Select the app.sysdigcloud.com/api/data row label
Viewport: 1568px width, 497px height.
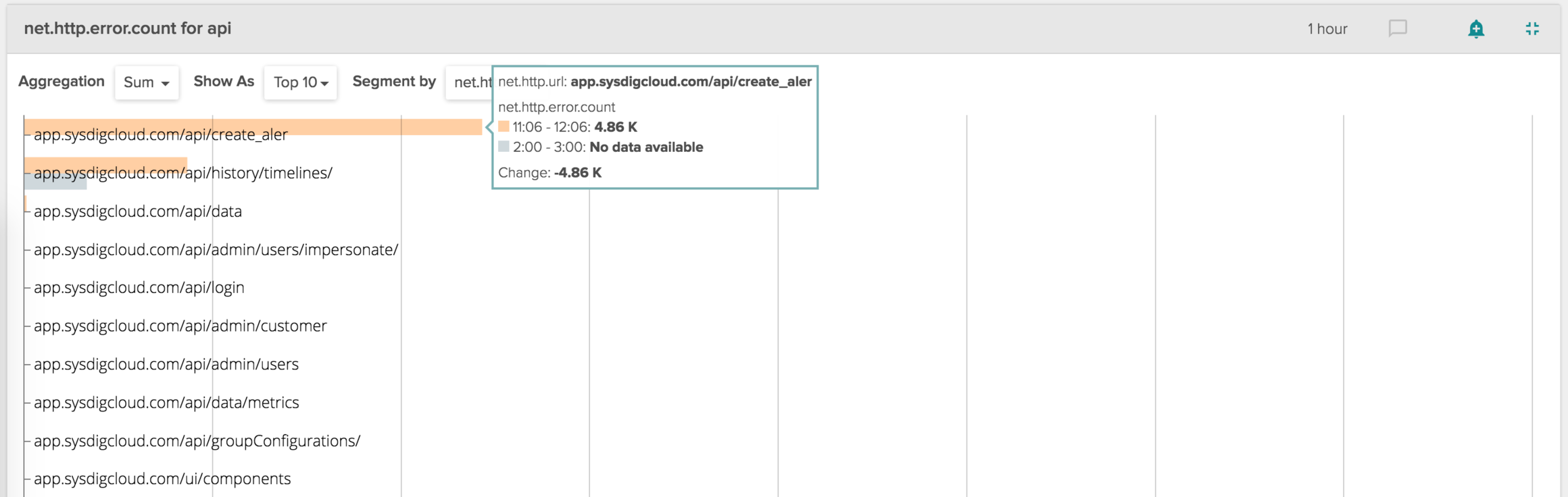pos(138,211)
